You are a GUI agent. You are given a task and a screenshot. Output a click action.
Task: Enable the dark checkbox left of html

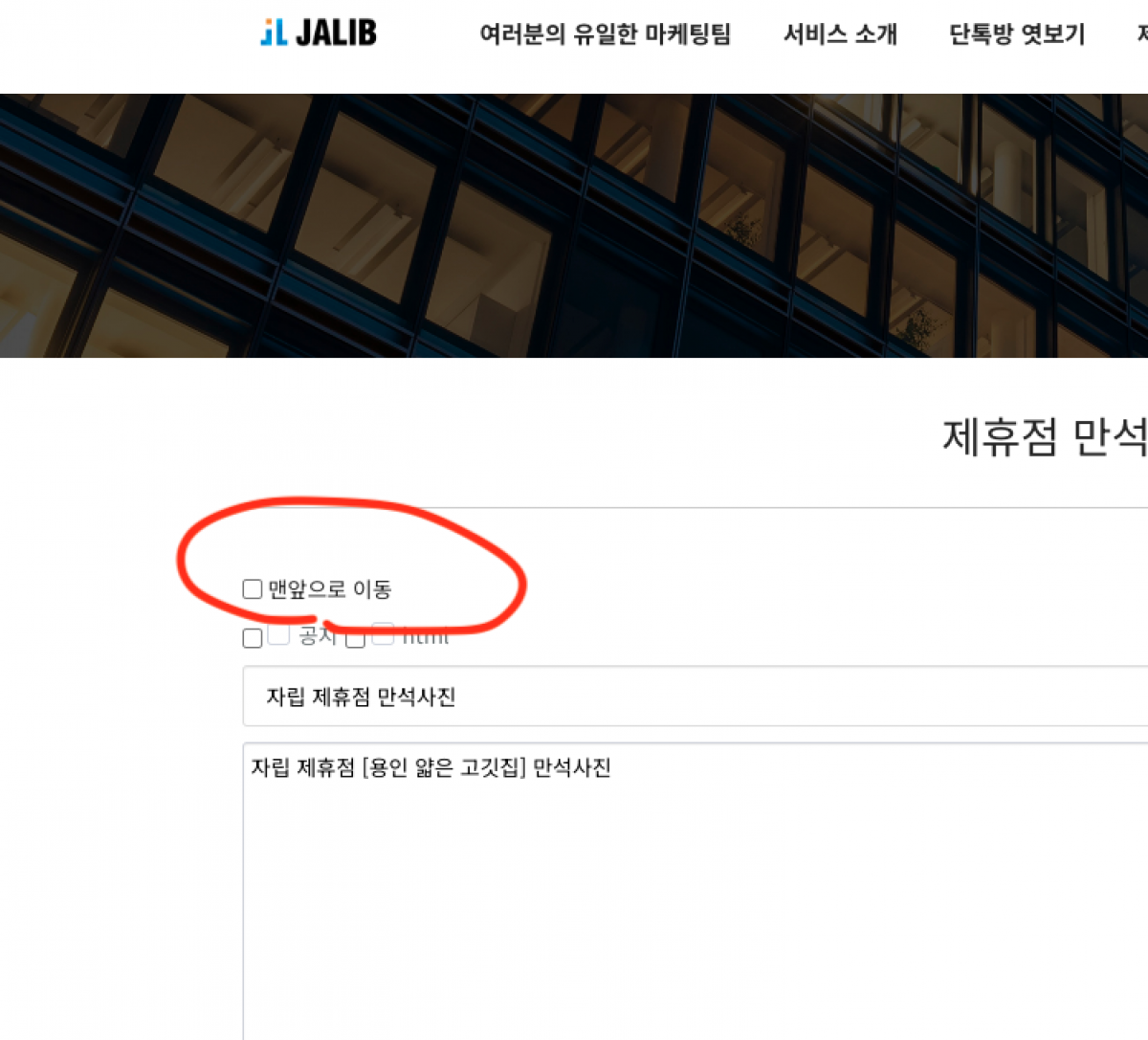click(x=355, y=638)
